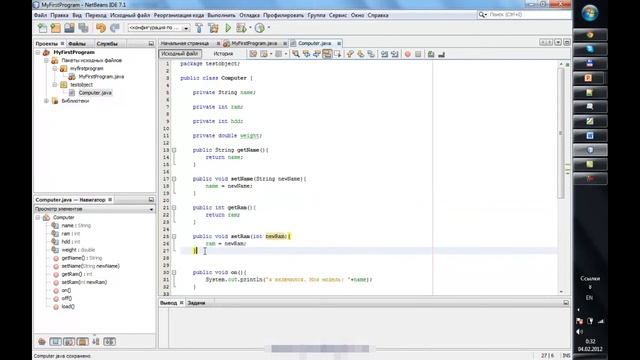Toggle Rectangular Selection in editor toolbar
640x360 pixels.
click(338, 54)
